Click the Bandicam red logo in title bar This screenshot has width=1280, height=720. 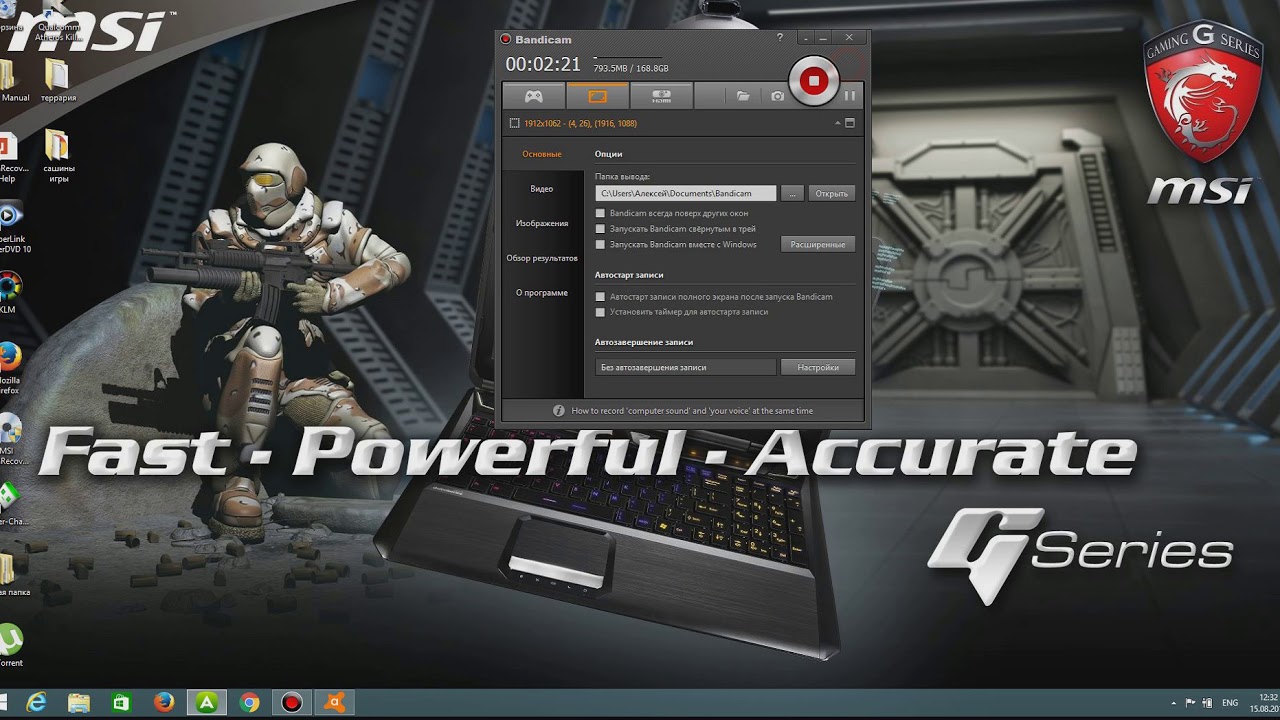point(506,39)
